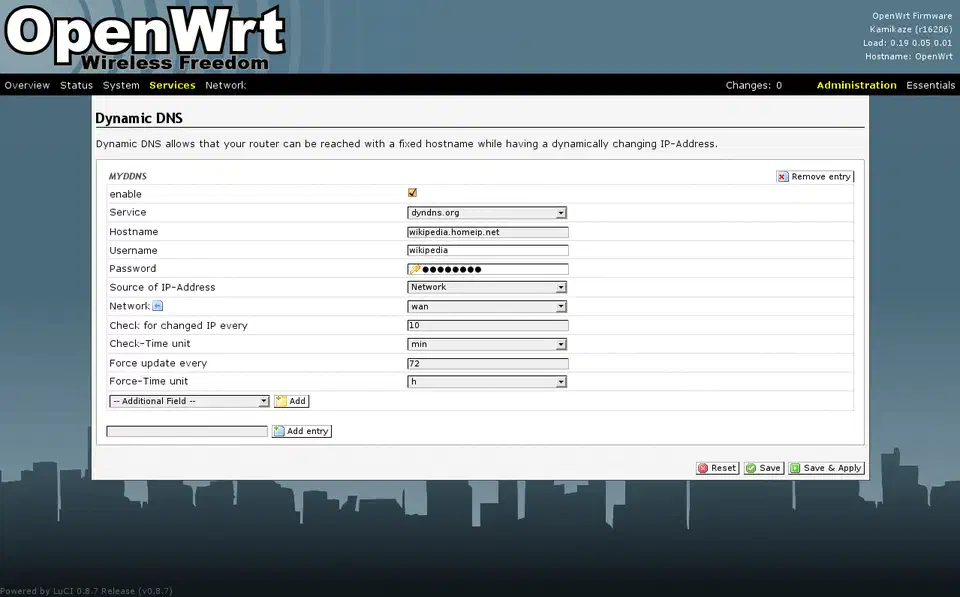The image size is (960, 597).
Task: Open the Overview menu
Action: coord(27,85)
